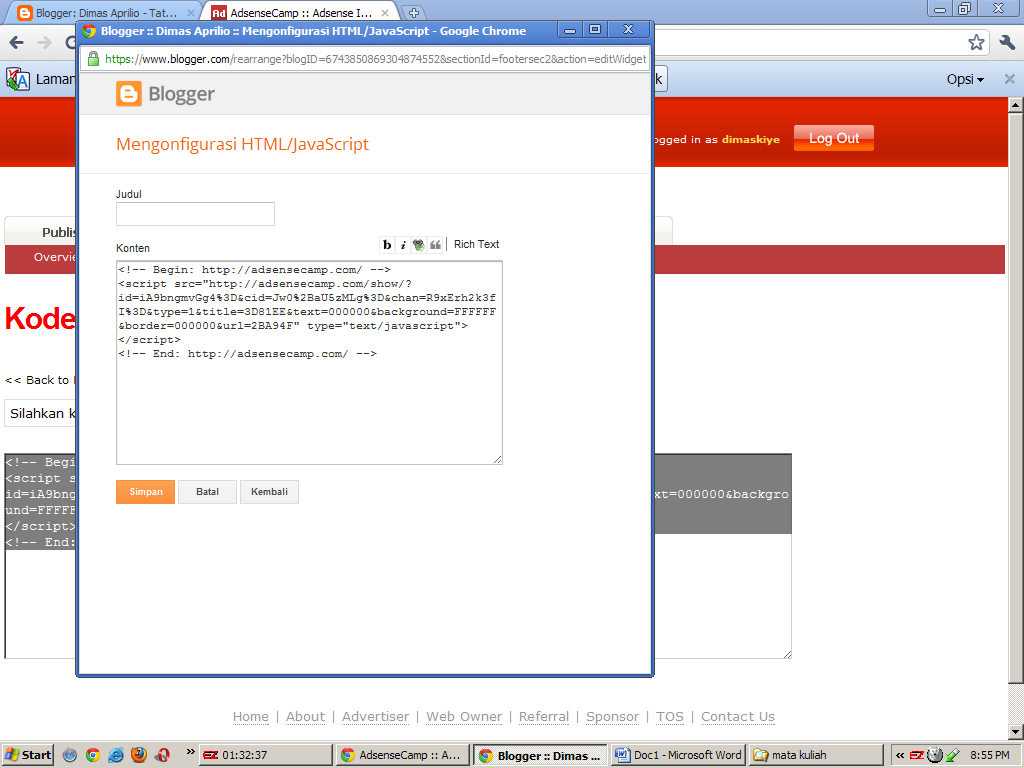Insert a link with the link icon
This screenshot has height=768, width=1024.
419,245
